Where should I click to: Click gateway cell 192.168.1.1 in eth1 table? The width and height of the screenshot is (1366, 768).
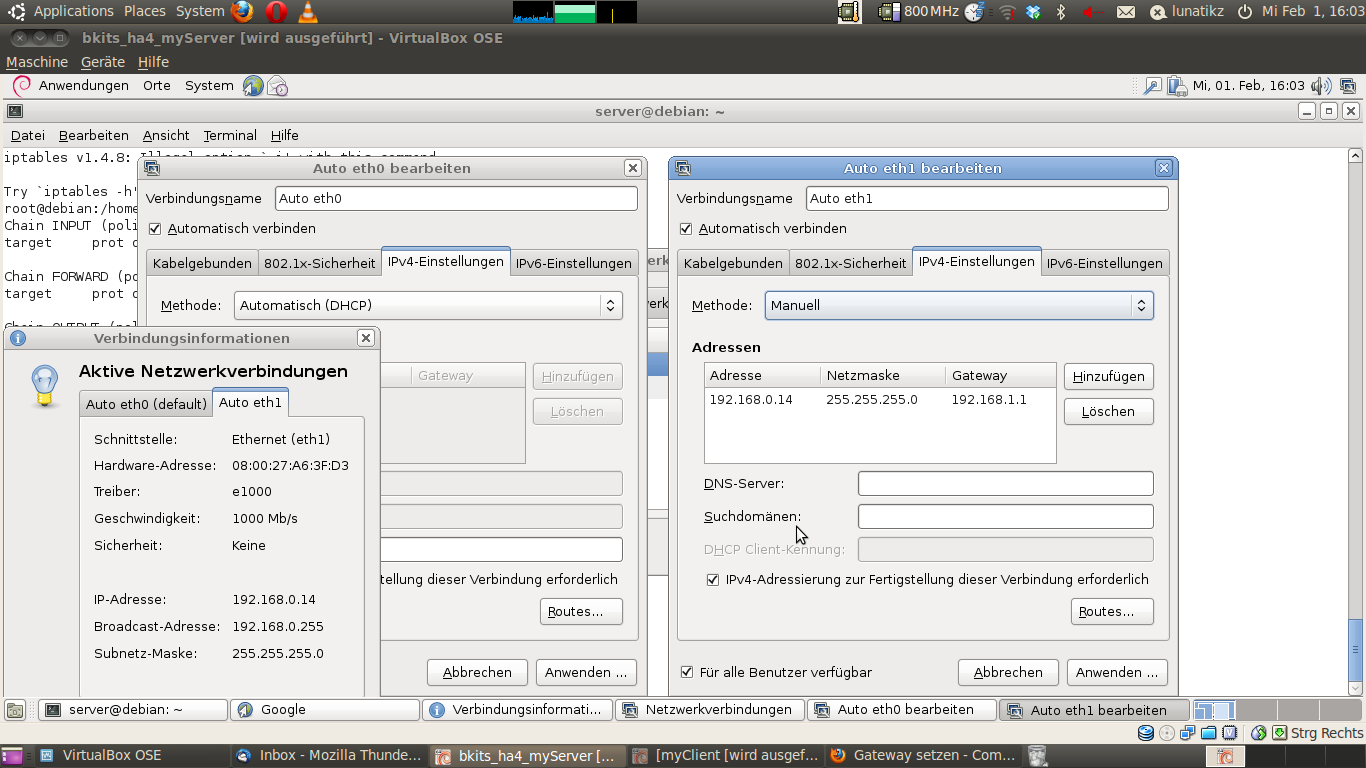point(989,399)
